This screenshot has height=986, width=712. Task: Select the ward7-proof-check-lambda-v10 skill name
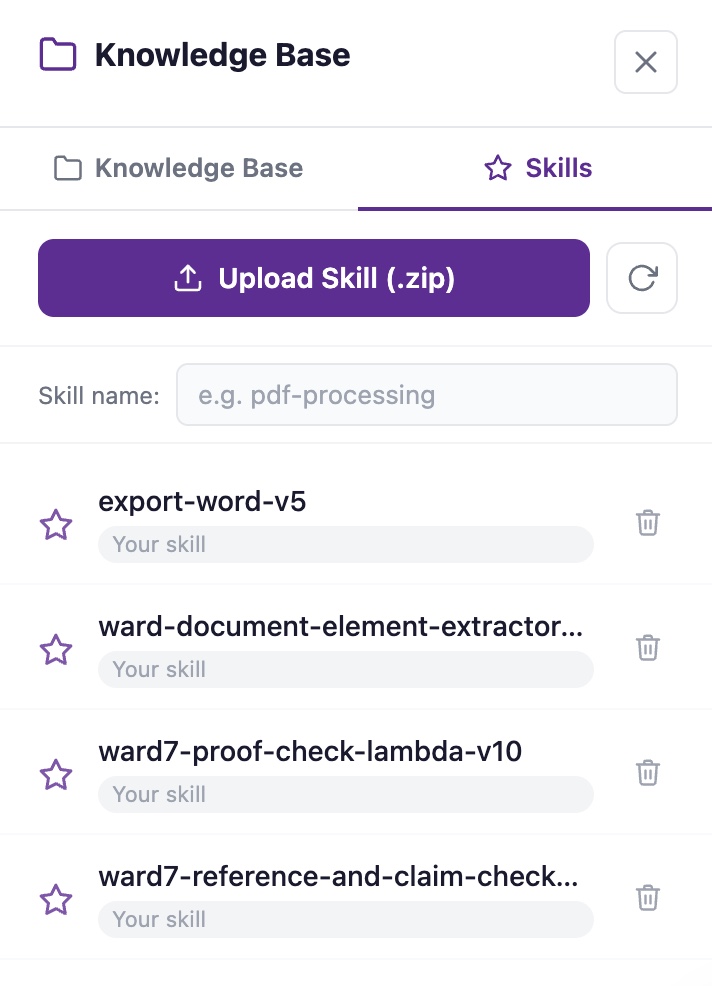(x=310, y=751)
